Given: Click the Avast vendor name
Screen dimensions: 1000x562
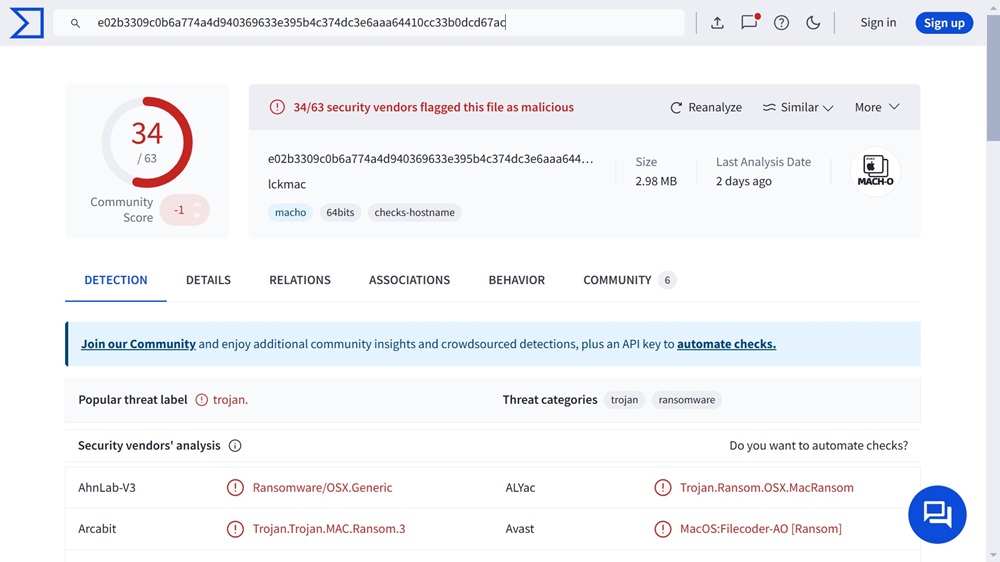Looking at the screenshot, I should (x=520, y=529).
